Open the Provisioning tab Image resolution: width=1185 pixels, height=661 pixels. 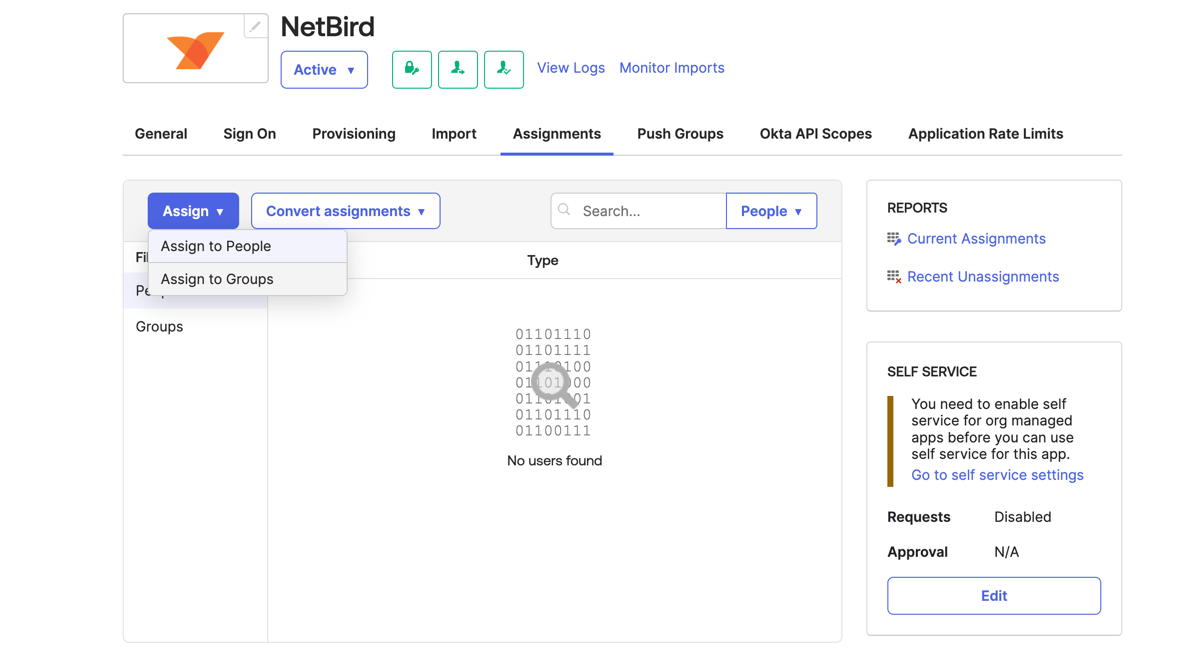pyautogui.click(x=354, y=134)
